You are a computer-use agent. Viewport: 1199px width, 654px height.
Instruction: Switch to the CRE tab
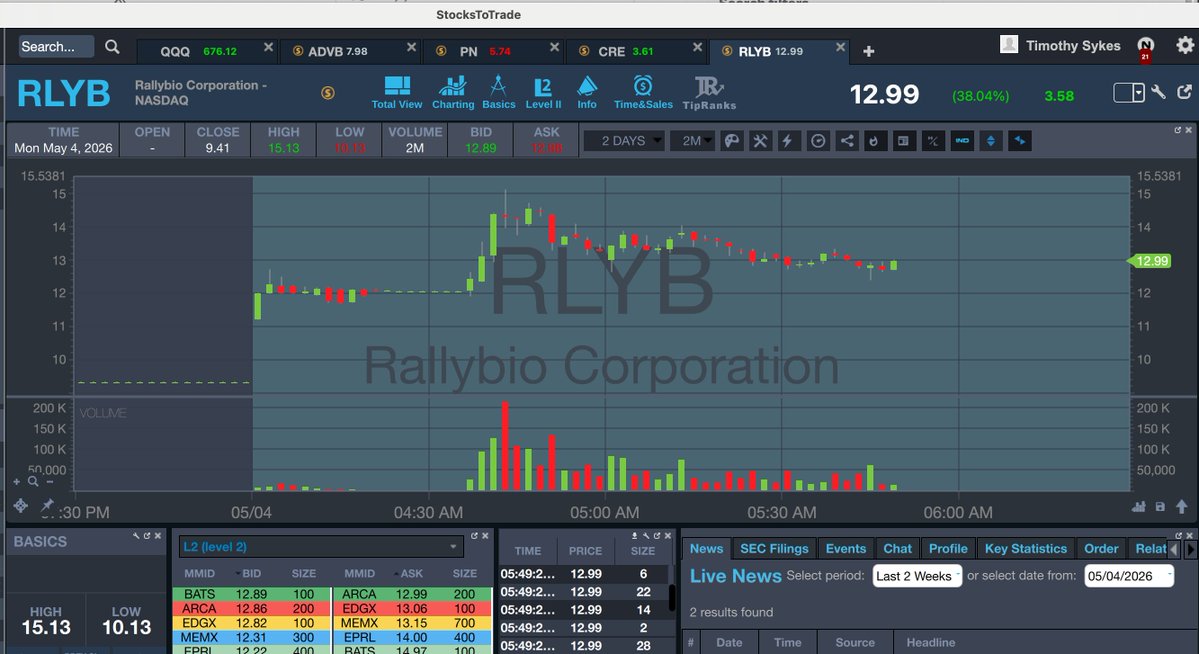click(635, 51)
